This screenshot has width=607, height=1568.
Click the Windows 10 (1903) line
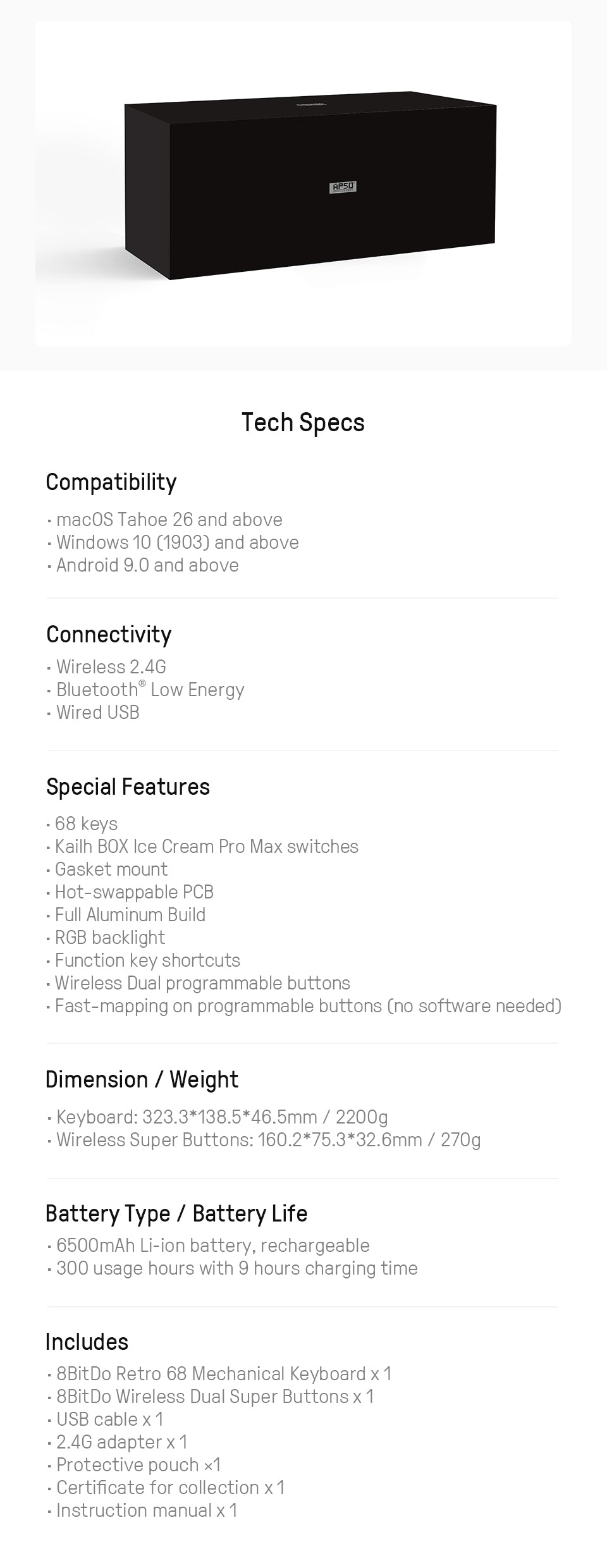point(177,542)
